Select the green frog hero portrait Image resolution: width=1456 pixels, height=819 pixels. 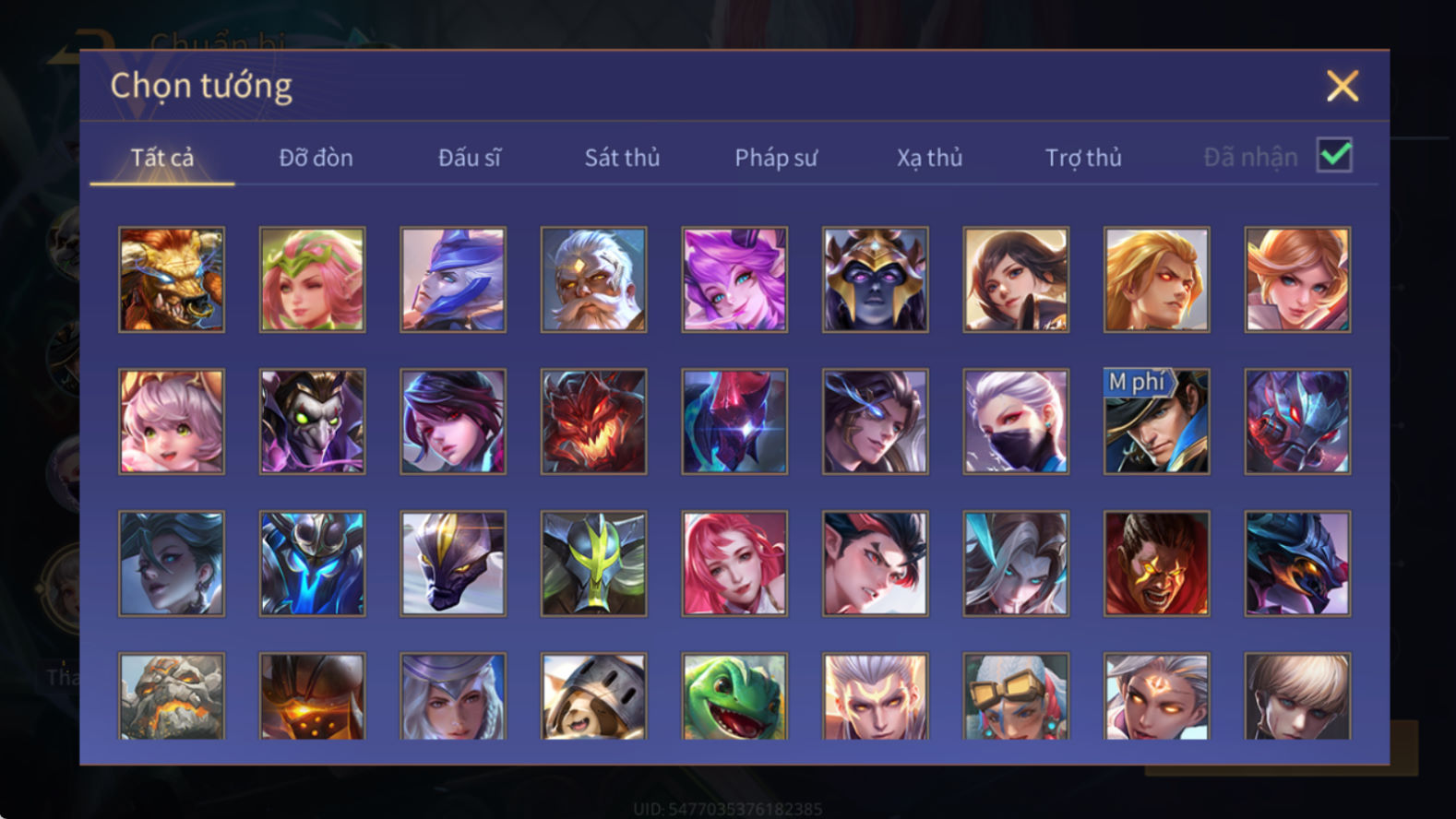[x=734, y=696]
